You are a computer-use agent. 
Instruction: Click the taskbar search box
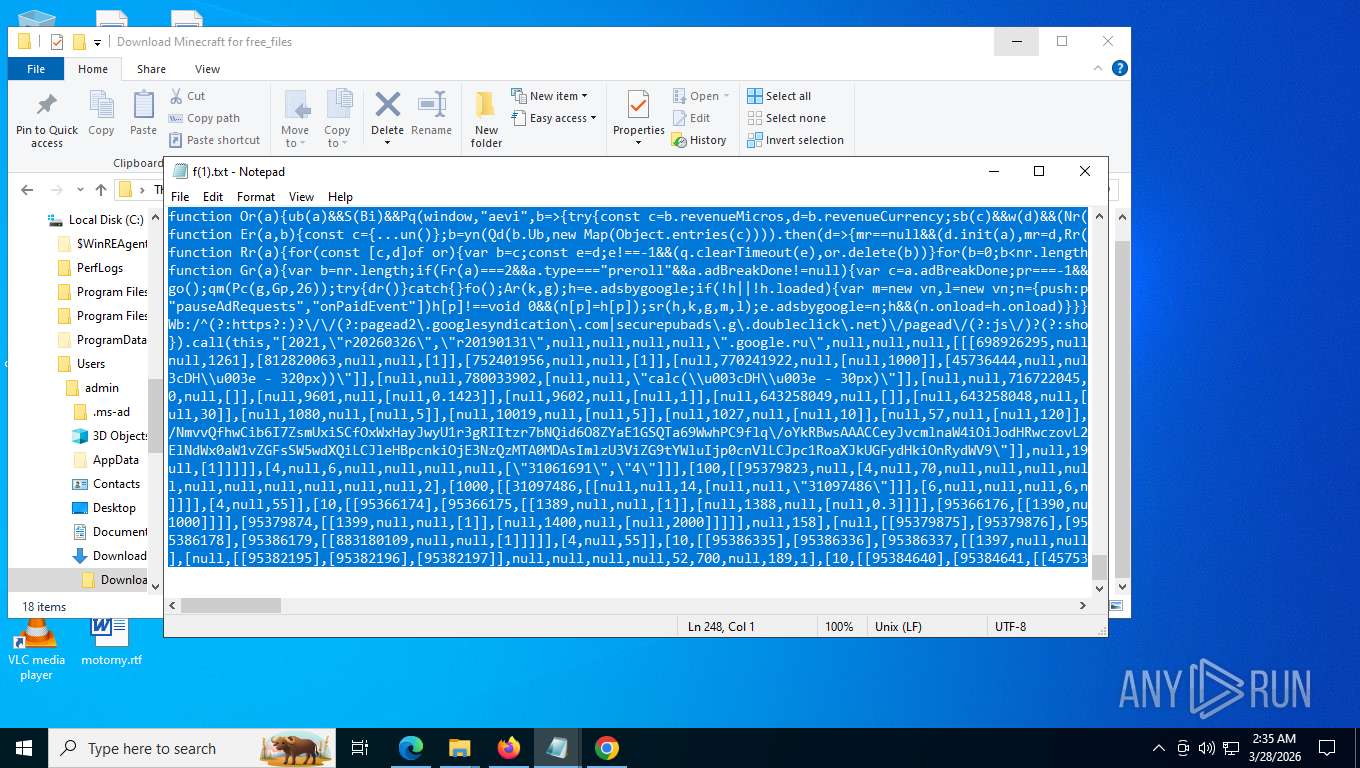coord(192,748)
